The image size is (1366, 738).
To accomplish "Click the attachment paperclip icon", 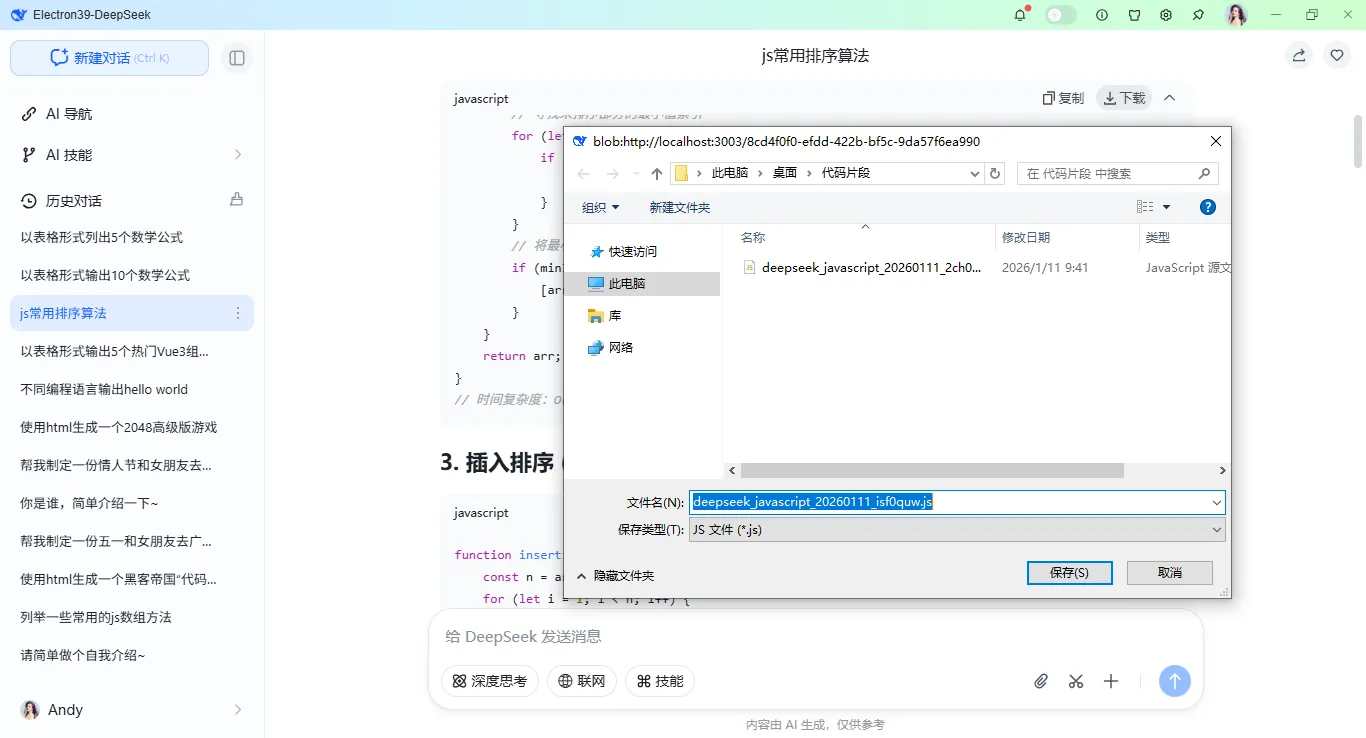I will 1040,681.
